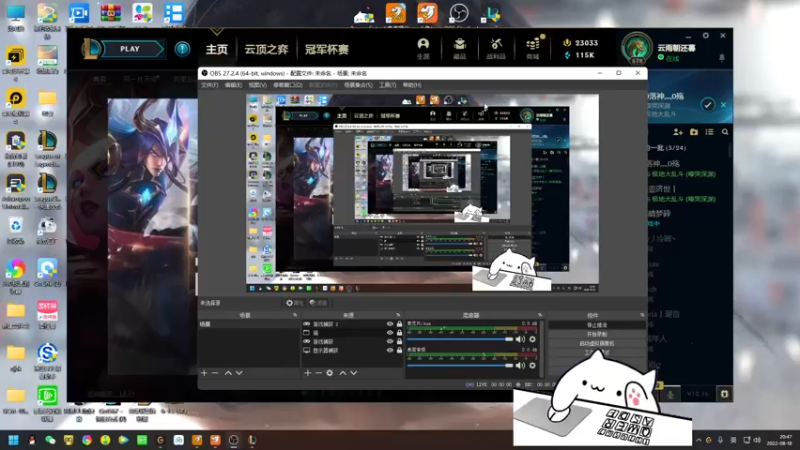
Task: Move scene up in Scenes panel
Action: pyautogui.click(x=228, y=373)
